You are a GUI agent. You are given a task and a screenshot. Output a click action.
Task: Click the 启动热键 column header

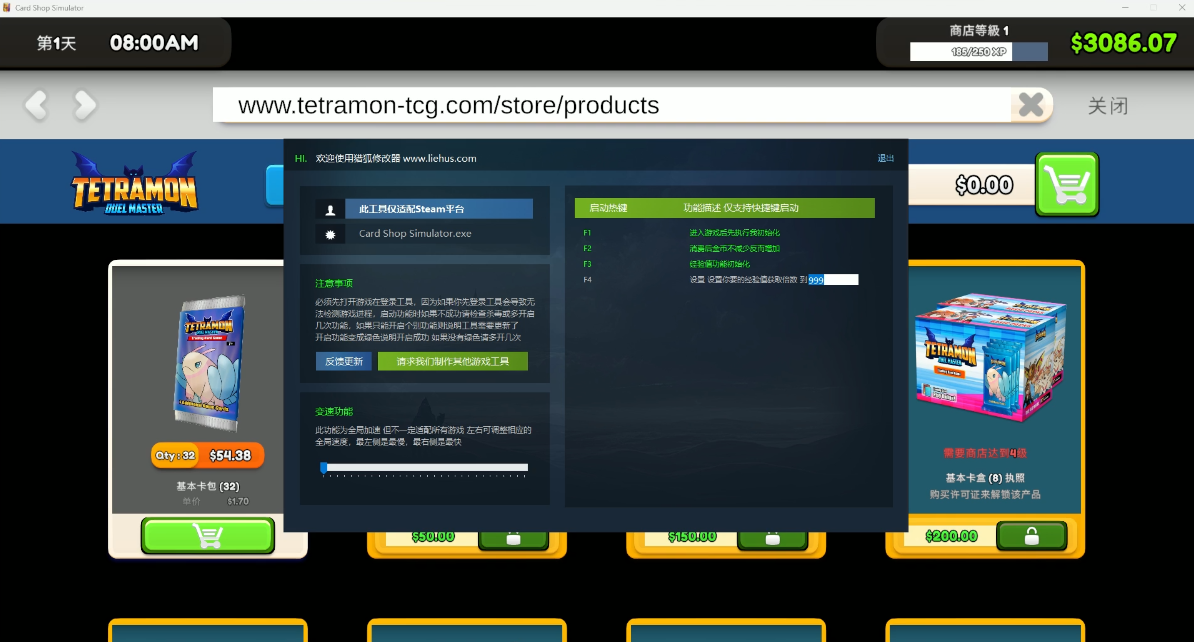(x=608, y=208)
